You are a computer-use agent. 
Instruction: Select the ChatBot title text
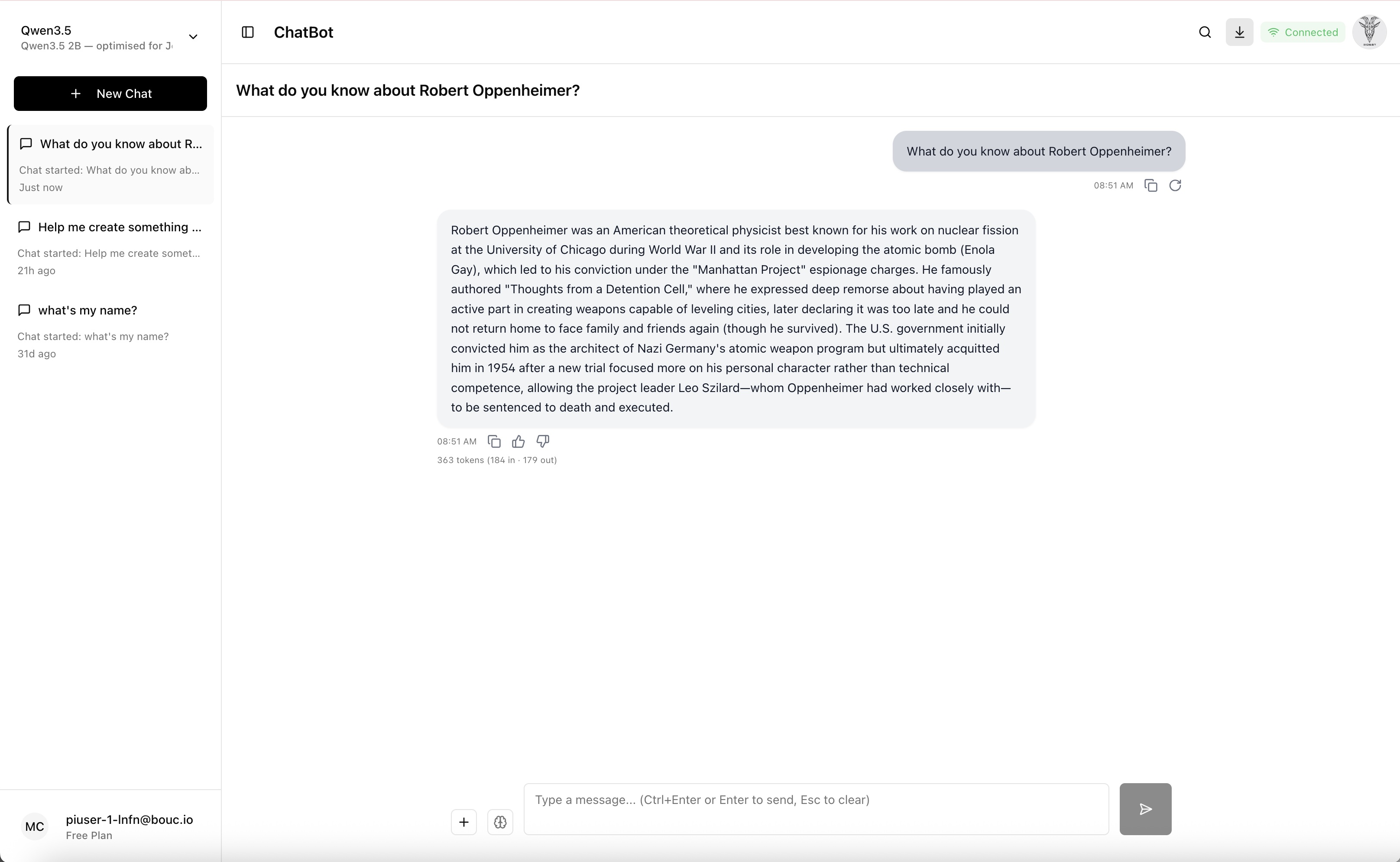303,32
